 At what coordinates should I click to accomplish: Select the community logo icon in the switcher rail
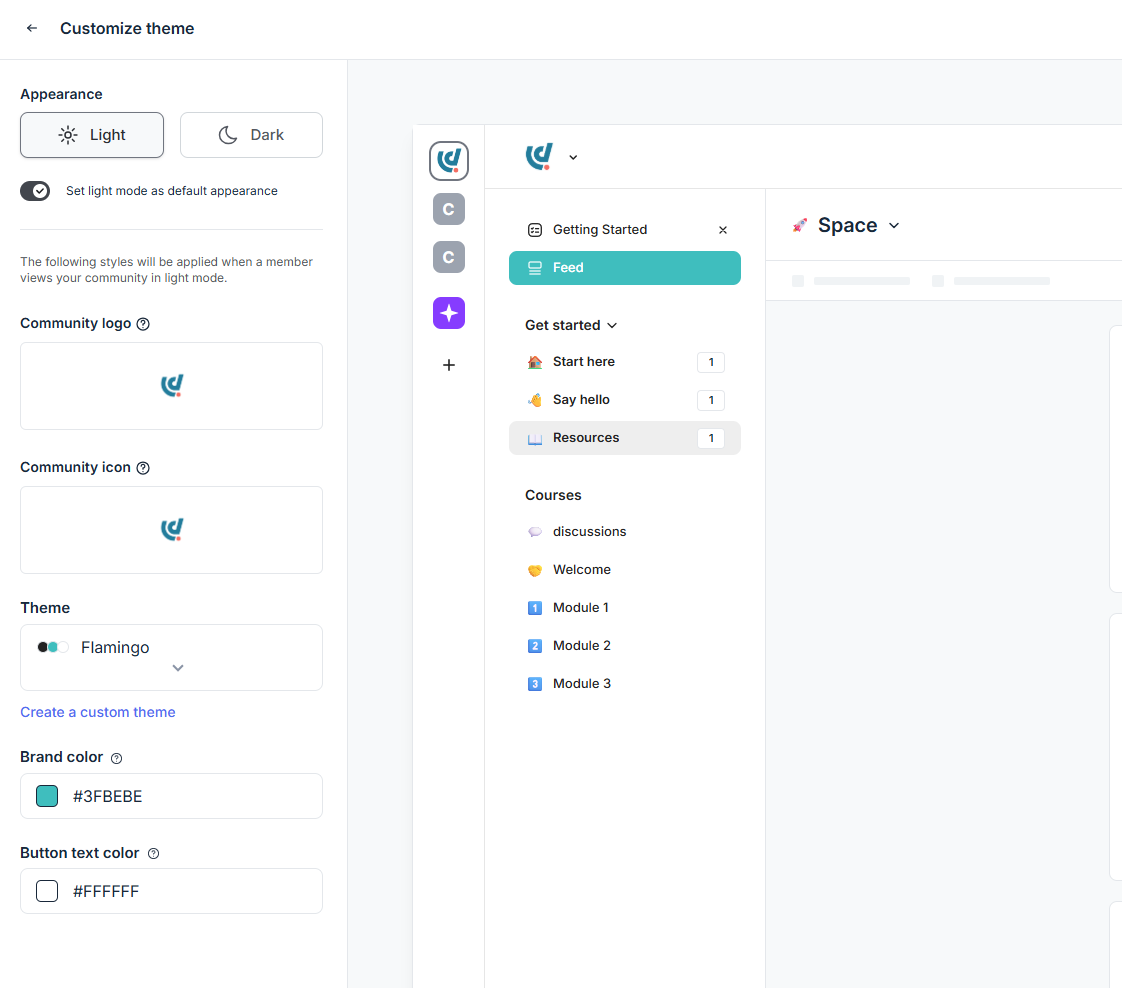click(x=449, y=160)
